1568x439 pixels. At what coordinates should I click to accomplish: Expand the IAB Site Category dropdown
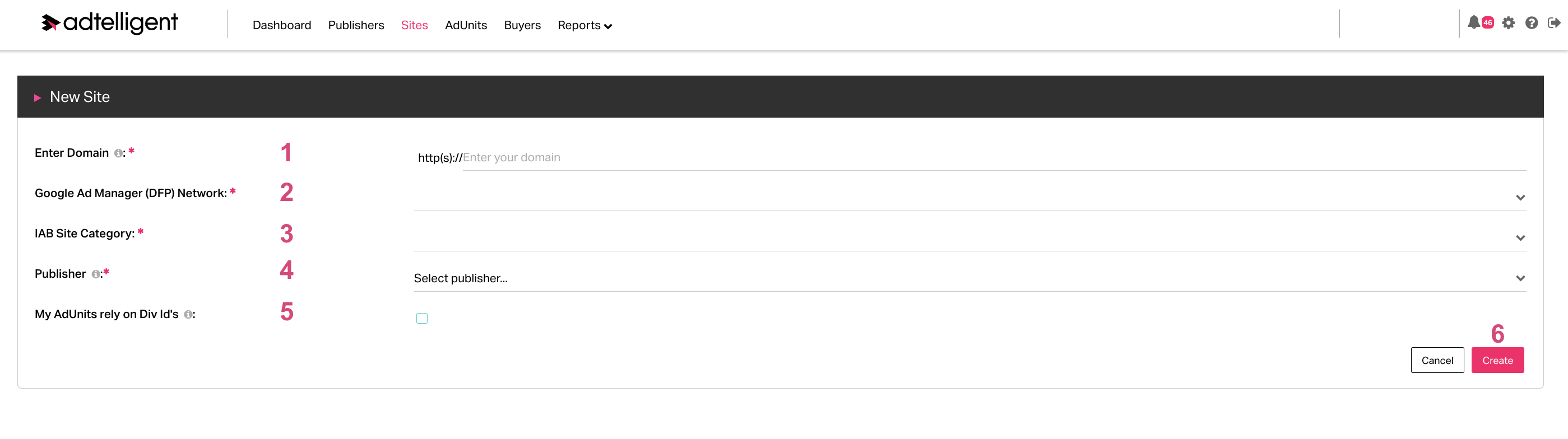point(969,237)
